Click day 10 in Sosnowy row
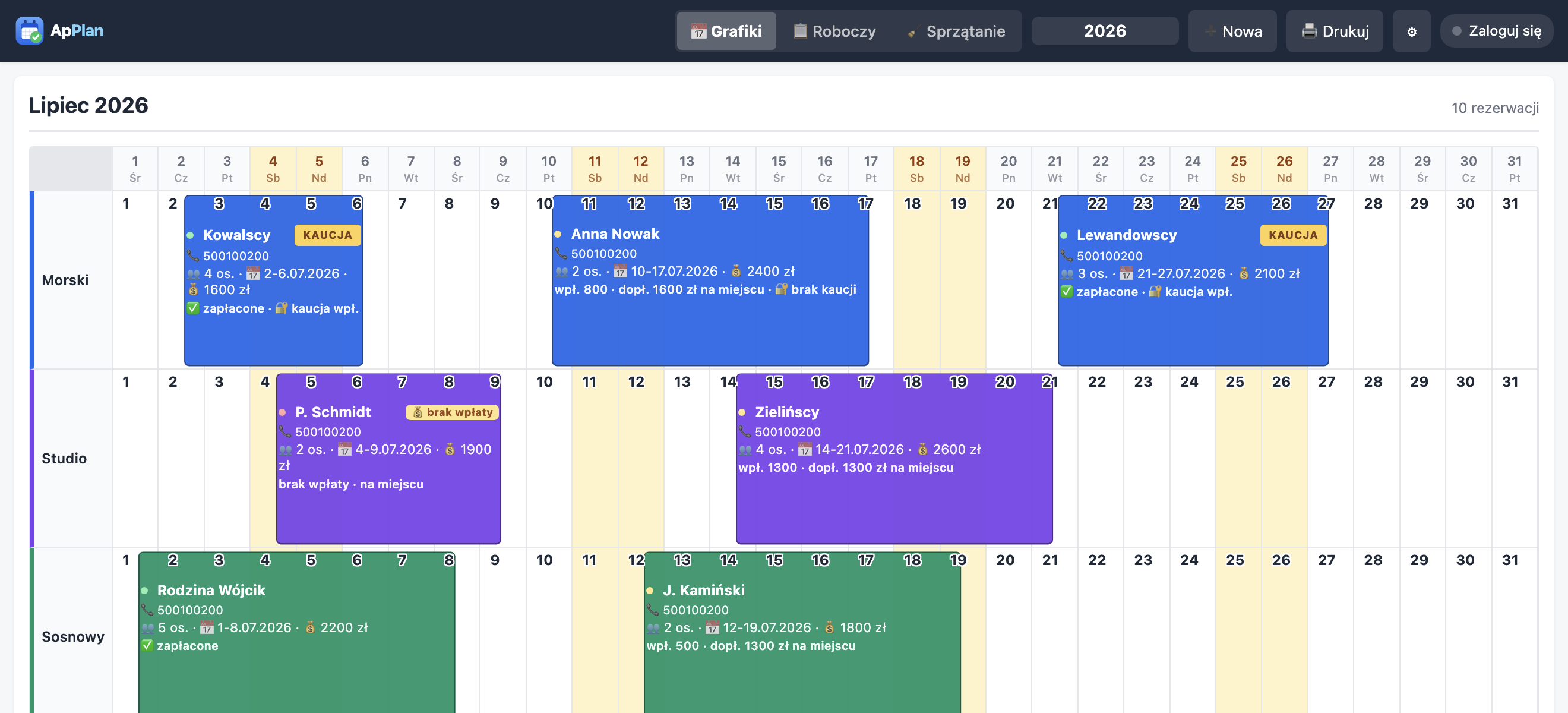This screenshot has width=1568, height=713. click(x=548, y=631)
